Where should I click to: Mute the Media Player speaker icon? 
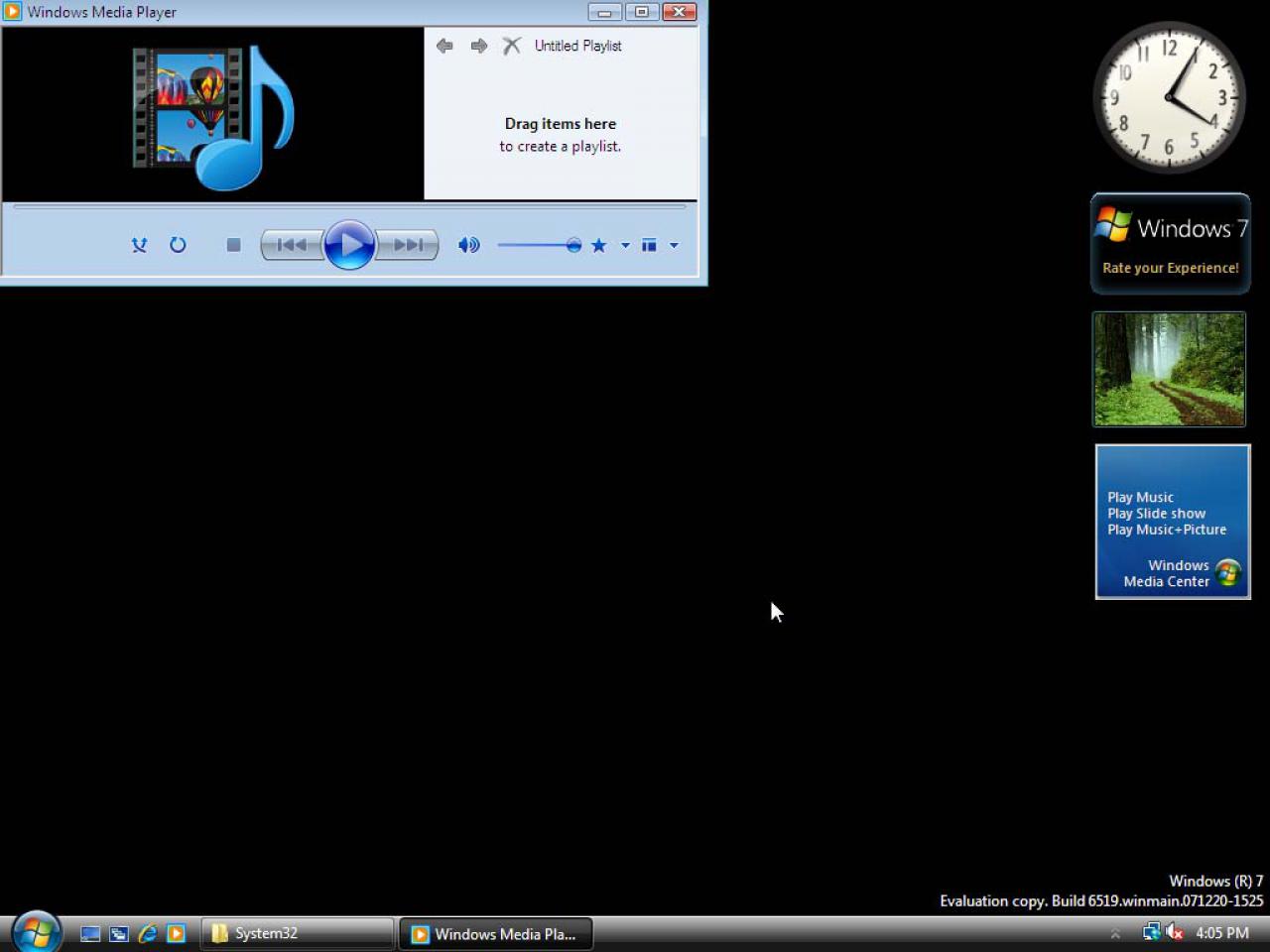[468, 245]
